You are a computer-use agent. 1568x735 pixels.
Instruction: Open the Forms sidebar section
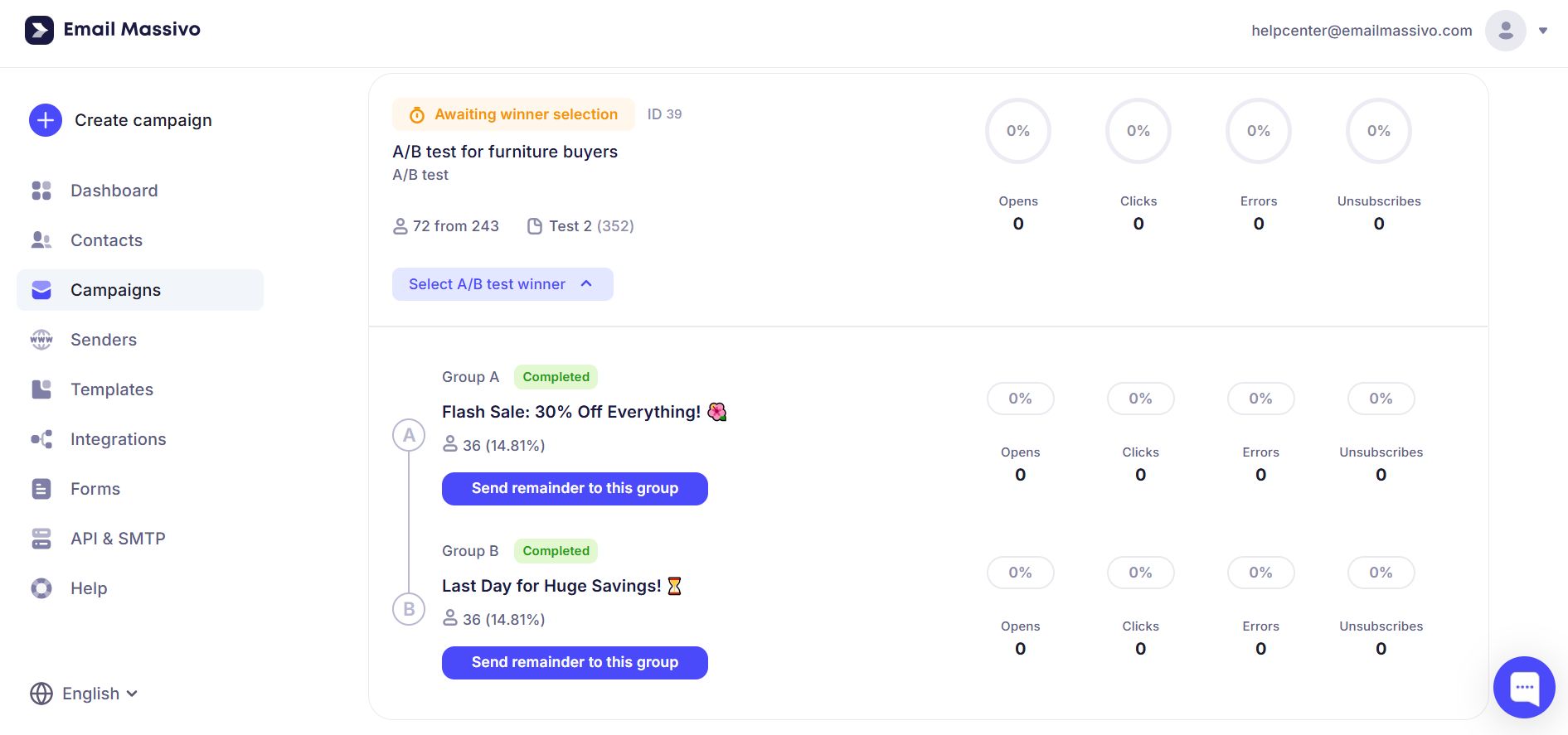[x=95, y=489]
